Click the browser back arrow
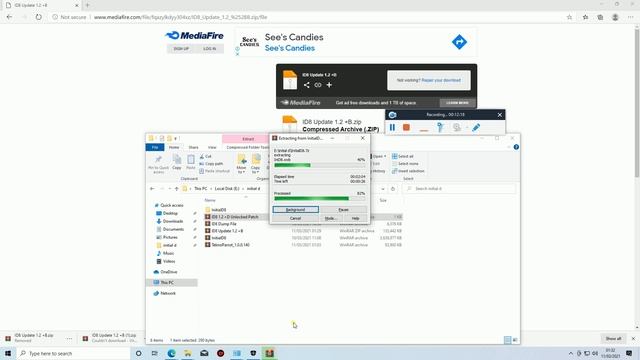Screen dimensions: 640x360 tap(9, 17)
